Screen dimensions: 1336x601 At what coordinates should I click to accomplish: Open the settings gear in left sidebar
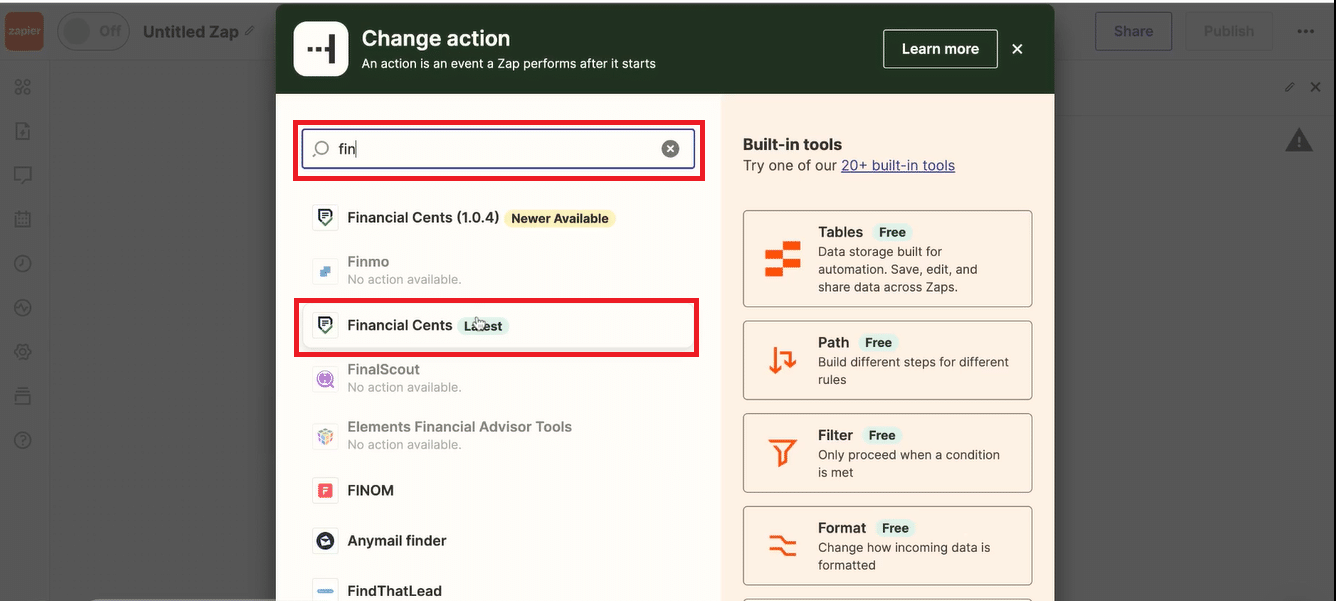coord(23,352)
